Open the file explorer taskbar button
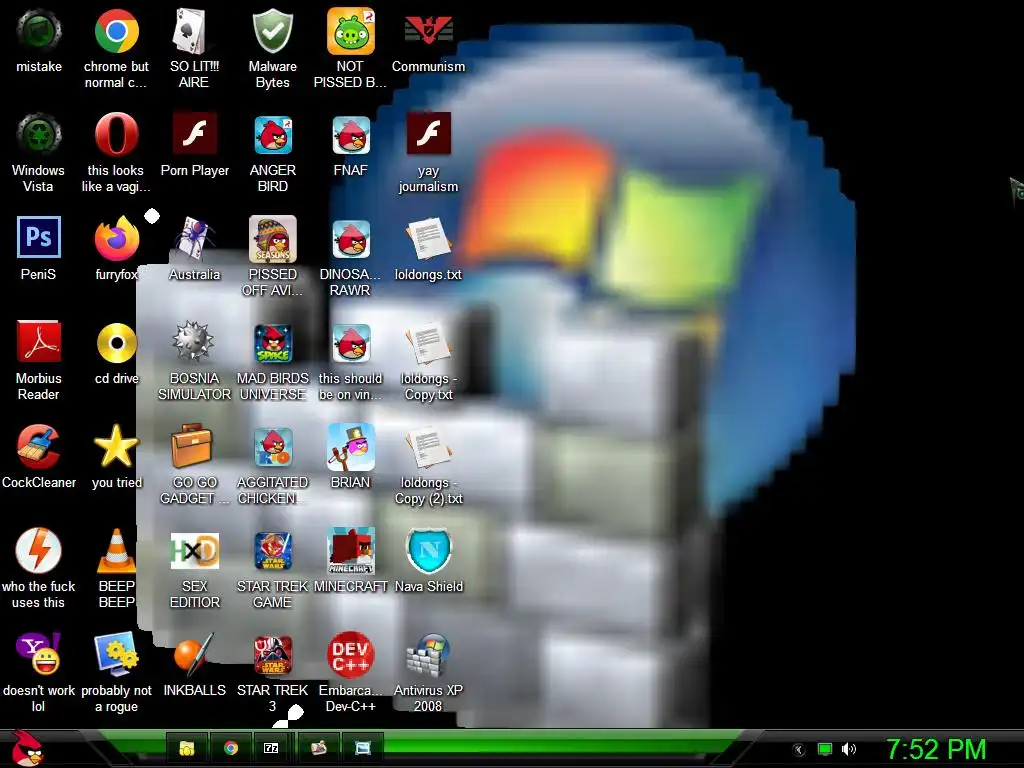1024x768 pixels. pos(187,748)
